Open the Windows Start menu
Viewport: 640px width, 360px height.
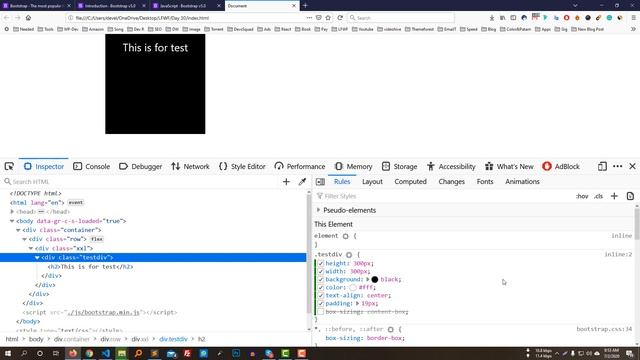click(x=8, y=353)
